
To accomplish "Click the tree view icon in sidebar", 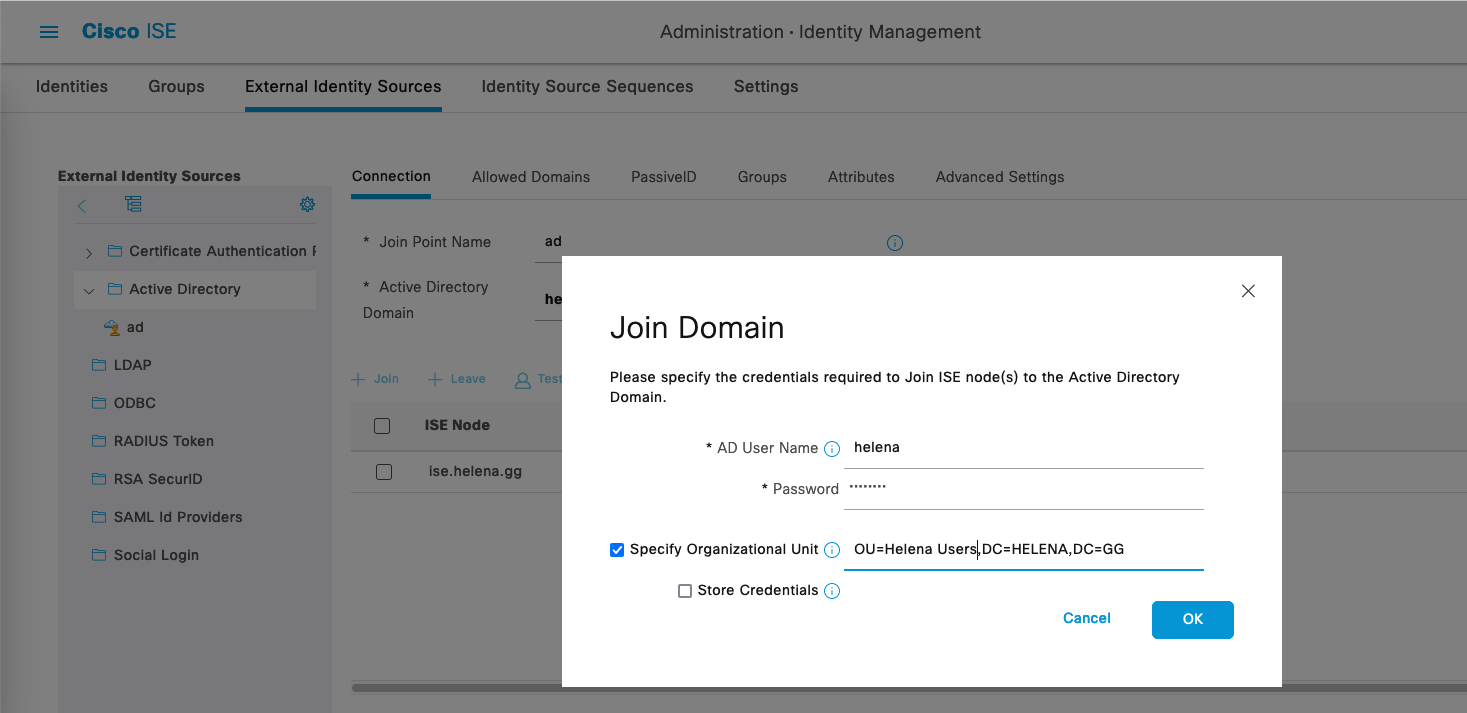I will [x=133, y=204].
